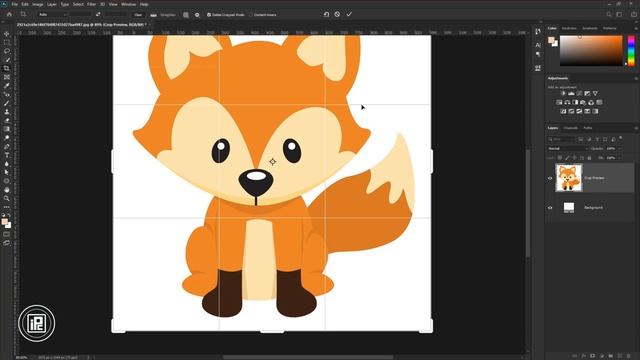This screenshot has width=640, height=360.
Task: Click the rainbow hue slider strip
Action: tap(631, 51)
